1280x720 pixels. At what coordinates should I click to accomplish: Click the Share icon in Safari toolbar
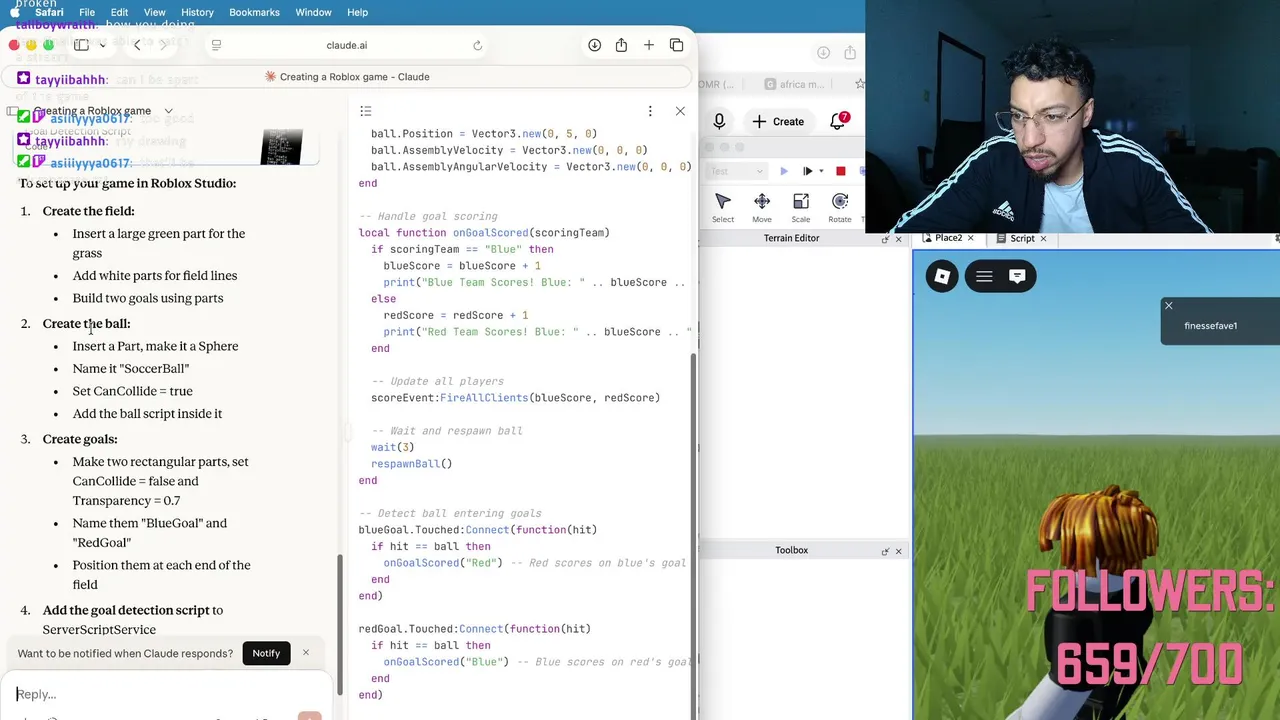[621, 45]
